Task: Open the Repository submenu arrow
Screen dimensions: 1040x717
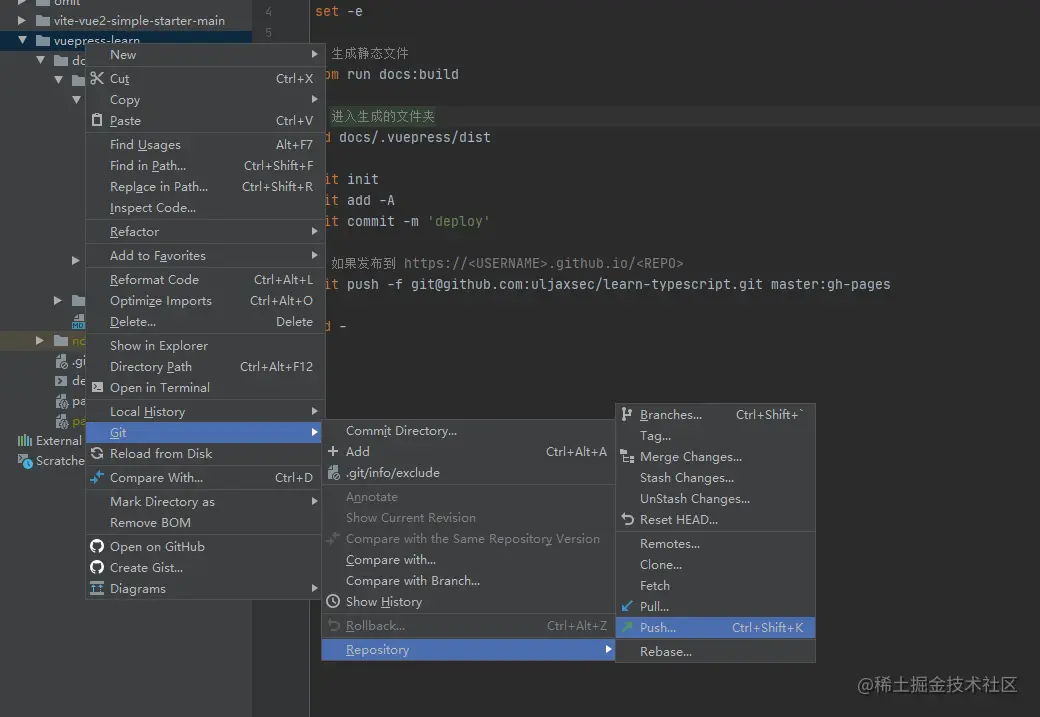Action: click(x=608, y=649)
